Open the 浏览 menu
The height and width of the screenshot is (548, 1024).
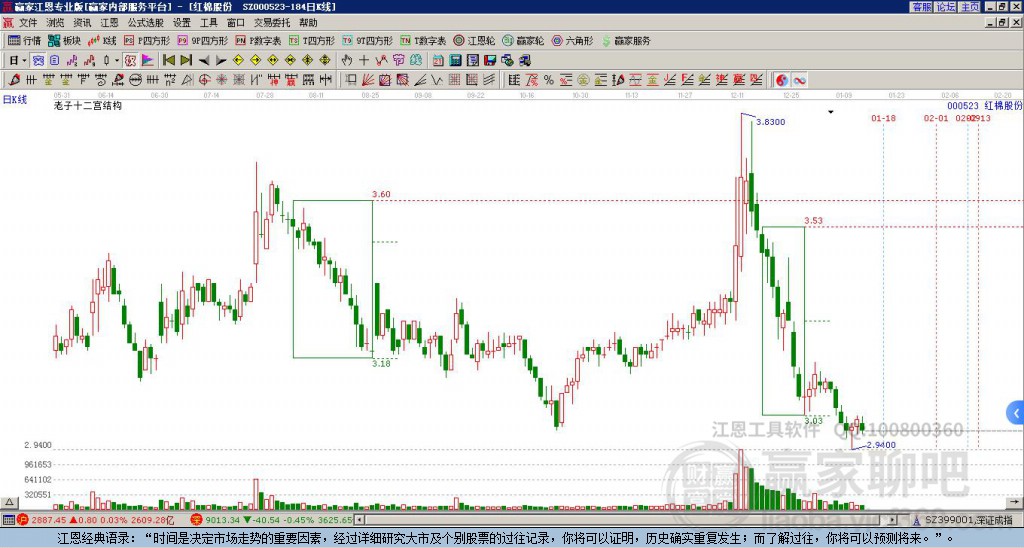(x=55, y=23)
